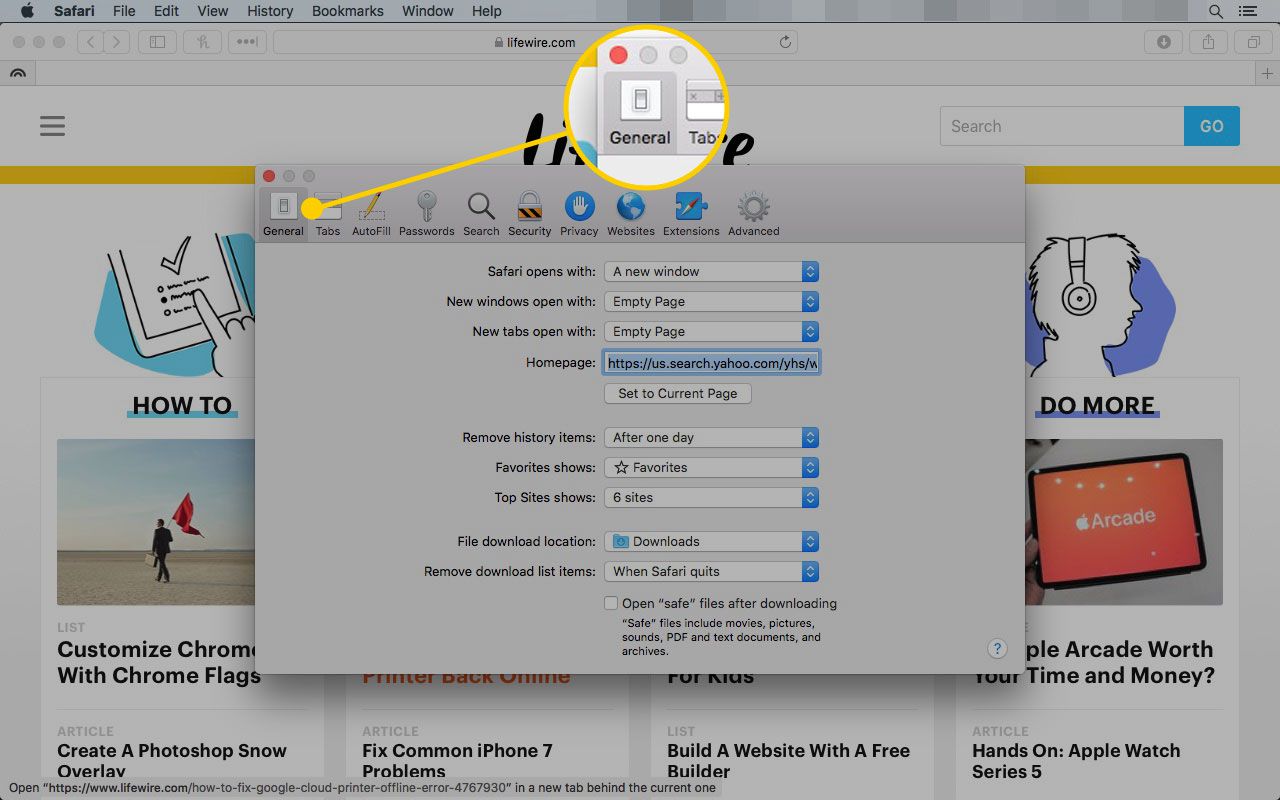Screen dimensions: 1280x800
Task: Open the Safari downloads list
Action: pos(1163,42)
